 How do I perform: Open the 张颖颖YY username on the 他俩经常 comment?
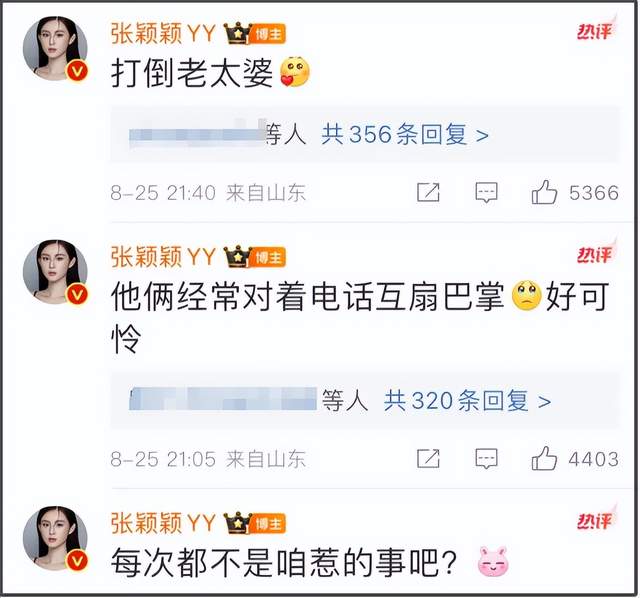[163, 257]
